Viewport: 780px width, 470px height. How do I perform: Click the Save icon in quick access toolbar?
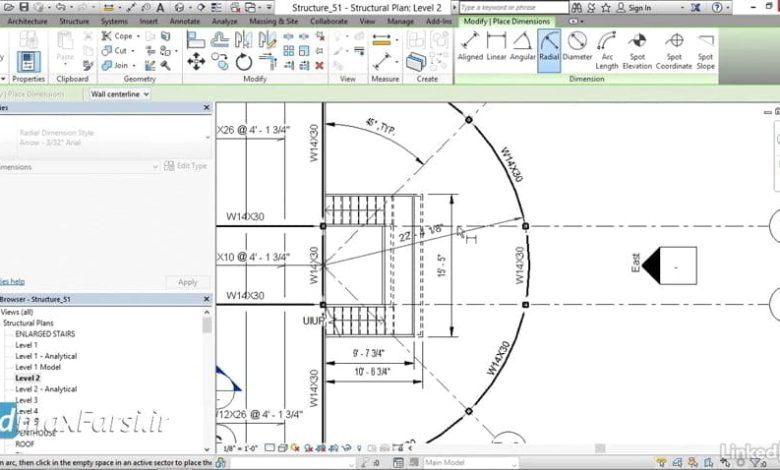(23, 7)
